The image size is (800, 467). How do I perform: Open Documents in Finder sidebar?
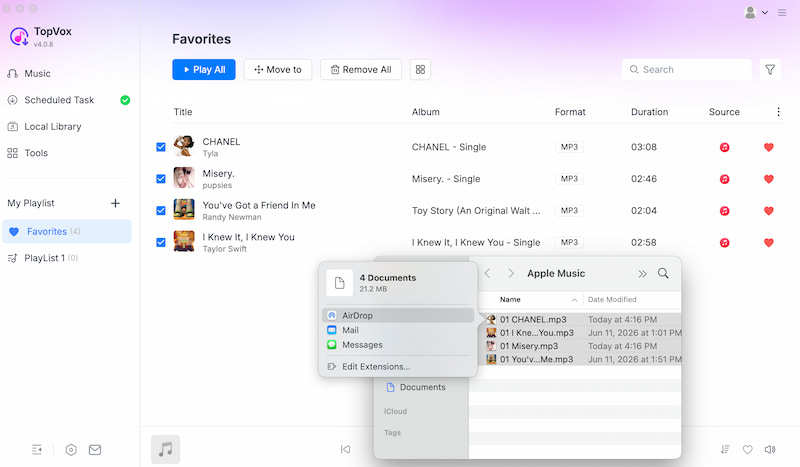point(416,387)
